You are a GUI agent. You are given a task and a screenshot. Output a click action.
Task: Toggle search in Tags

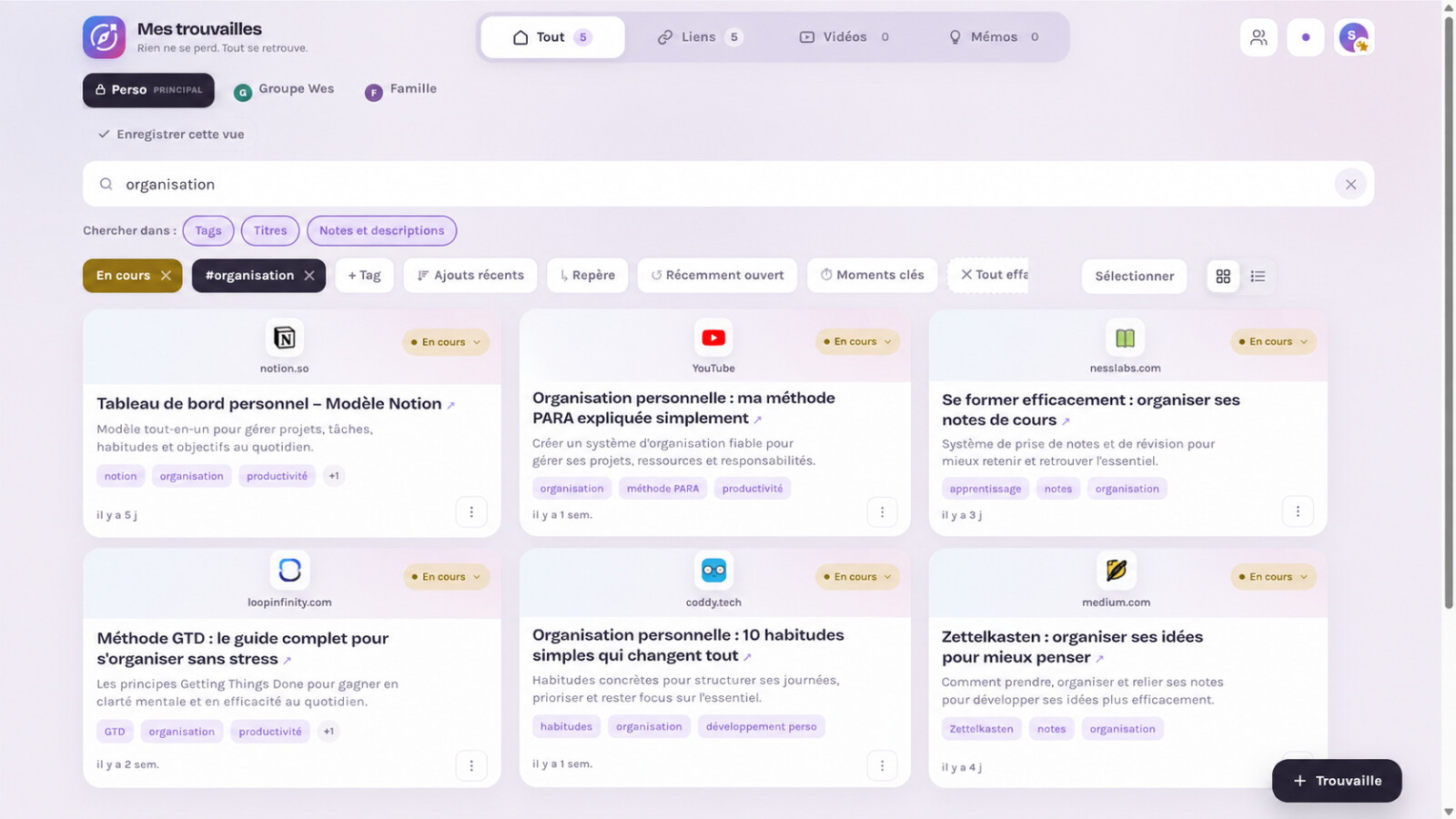click(x=208, y=231)
